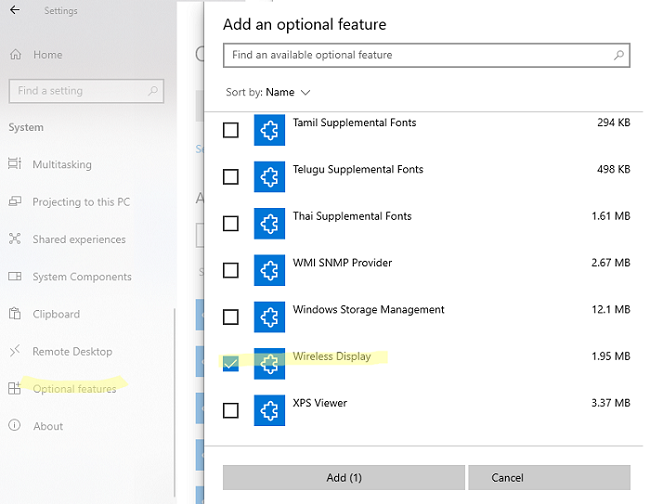
Task: Click the Home icon in sidebar
Action: pos(16,54)
